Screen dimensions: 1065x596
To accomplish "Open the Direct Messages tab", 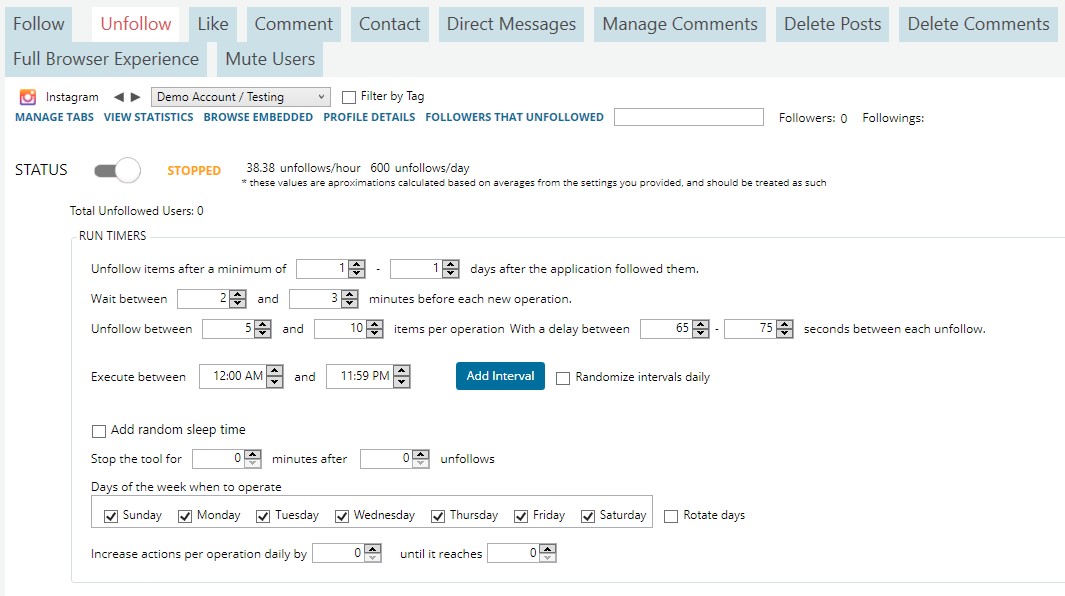I will 511,24.
